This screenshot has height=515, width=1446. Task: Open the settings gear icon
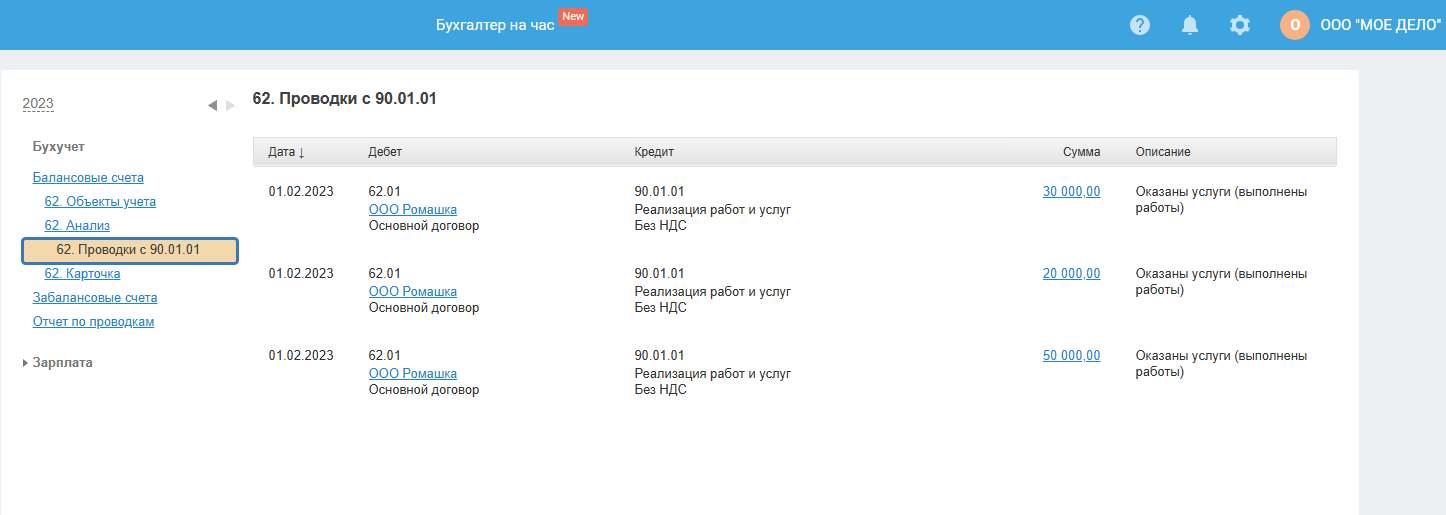1240,25
